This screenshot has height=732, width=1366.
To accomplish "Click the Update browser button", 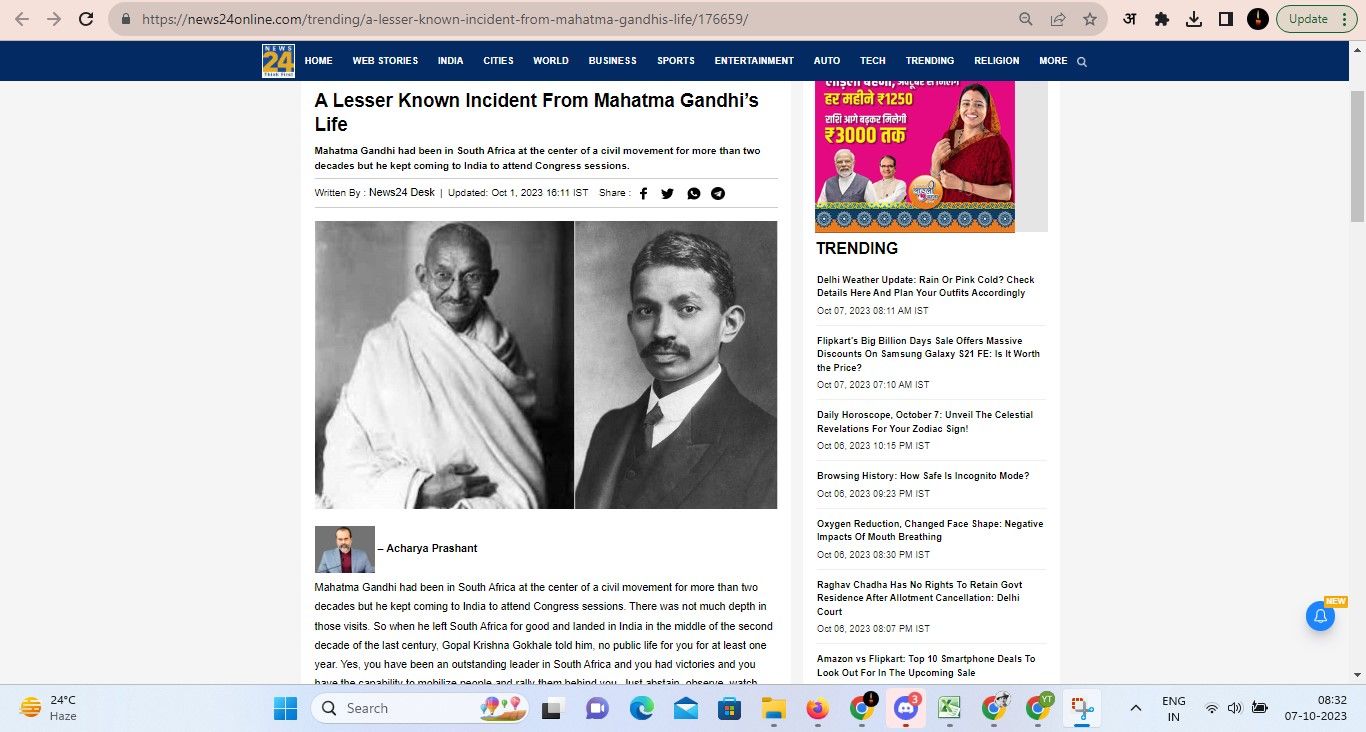I will pos(1308,19).
